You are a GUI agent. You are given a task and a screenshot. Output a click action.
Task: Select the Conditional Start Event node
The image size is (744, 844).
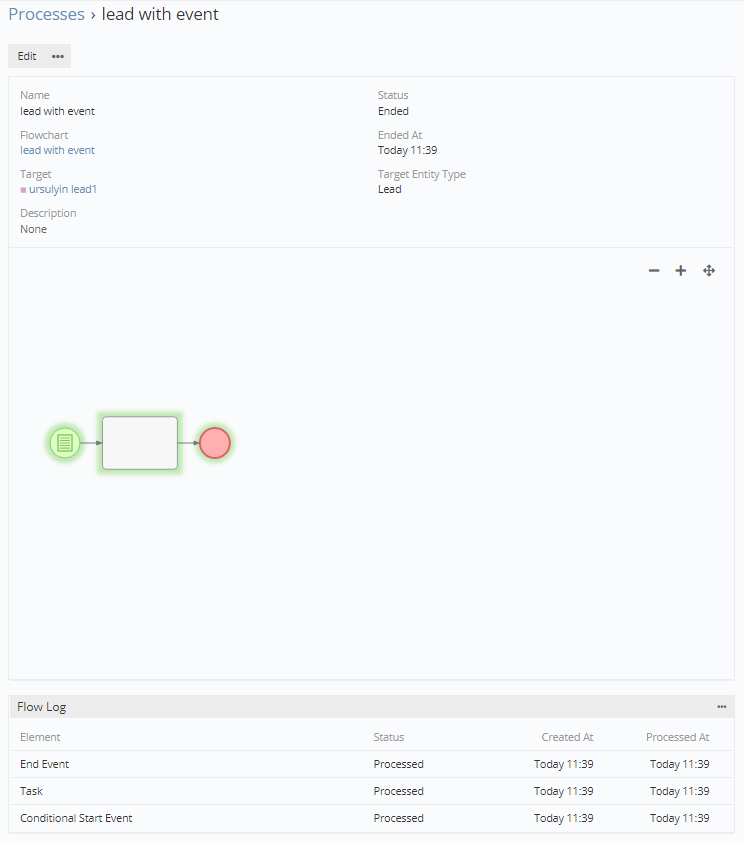[65, 443]
